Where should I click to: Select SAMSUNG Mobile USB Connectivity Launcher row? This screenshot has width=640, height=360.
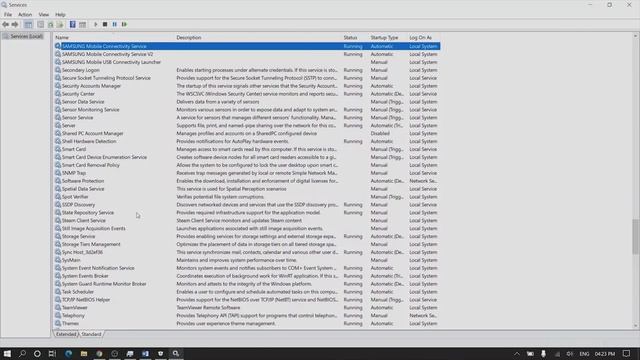tap(247, 62)
